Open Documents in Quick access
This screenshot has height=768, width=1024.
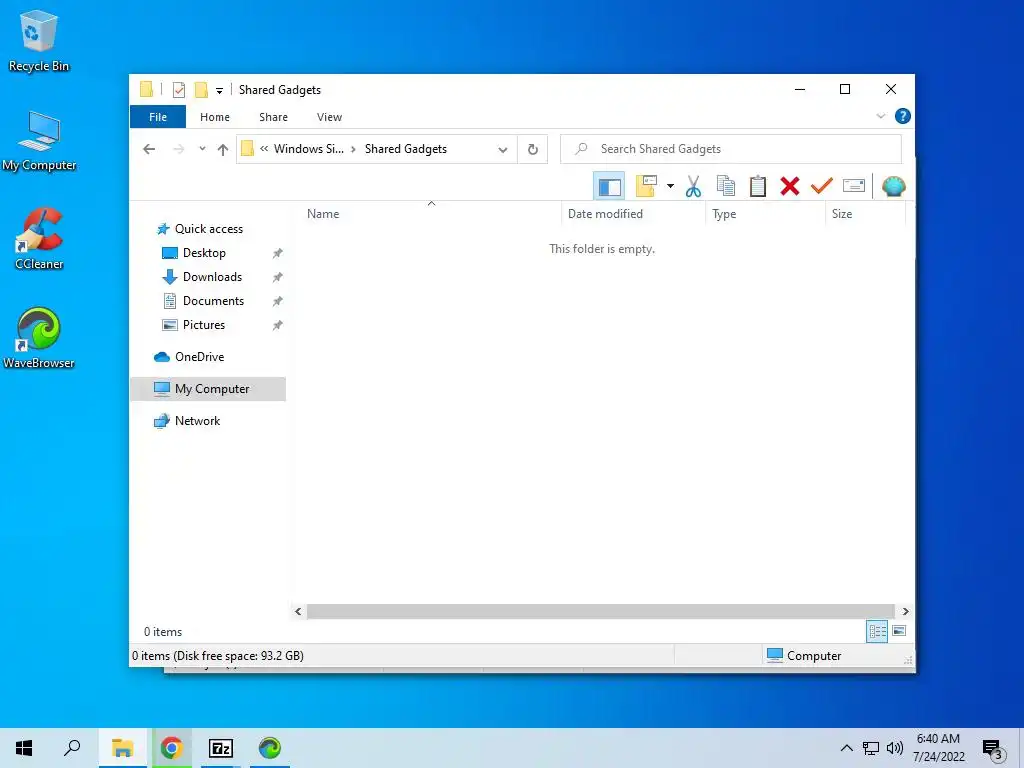coord(213,301)
